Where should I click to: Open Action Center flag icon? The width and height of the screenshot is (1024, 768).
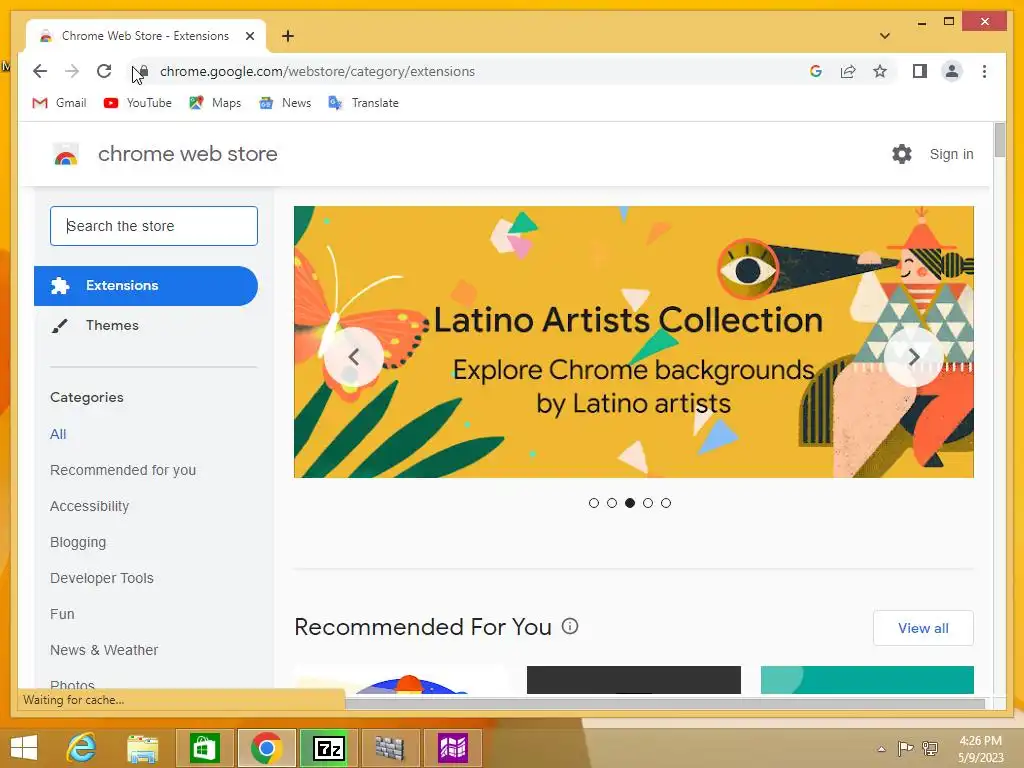905,748
